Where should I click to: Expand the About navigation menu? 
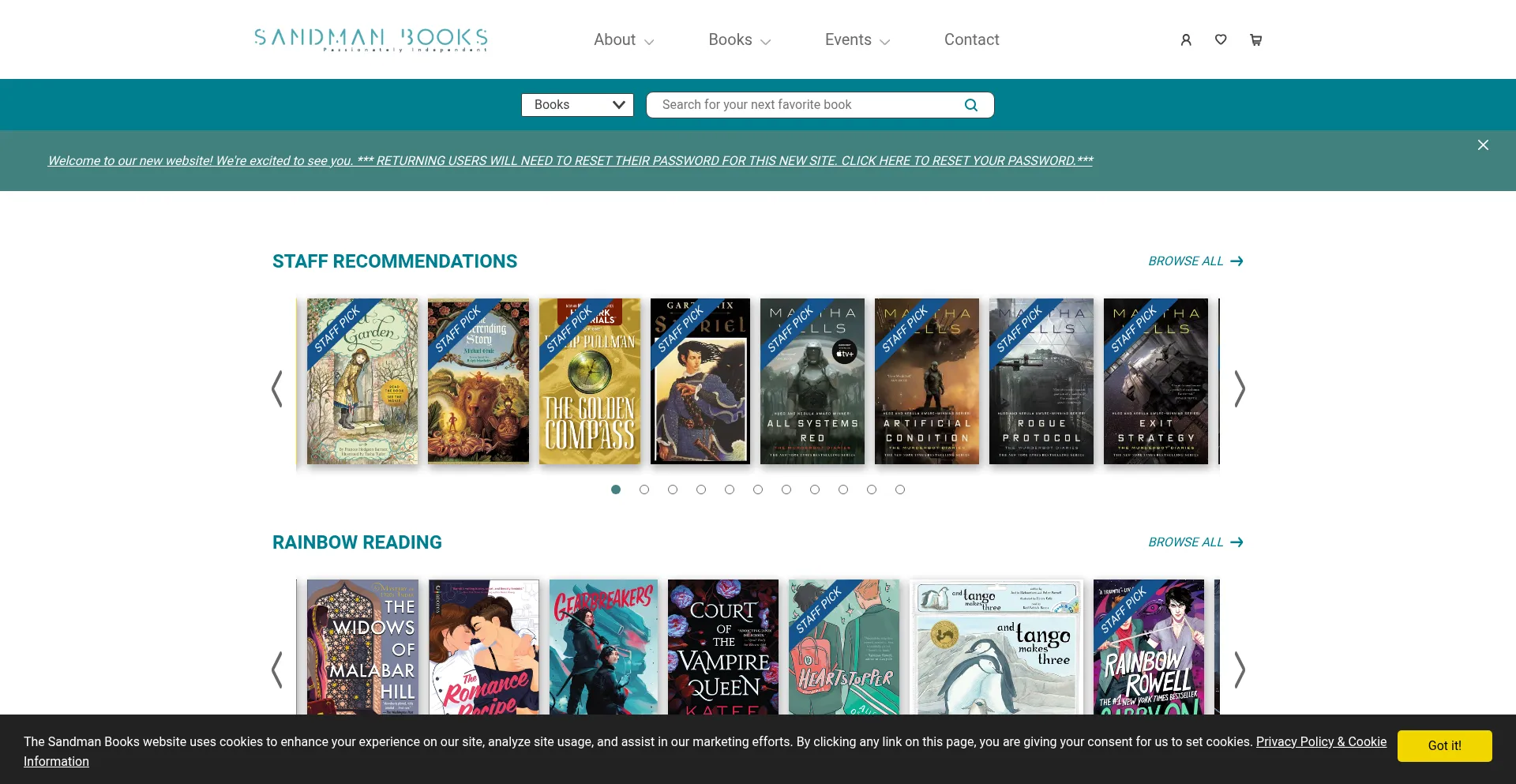tap(623, 40)
